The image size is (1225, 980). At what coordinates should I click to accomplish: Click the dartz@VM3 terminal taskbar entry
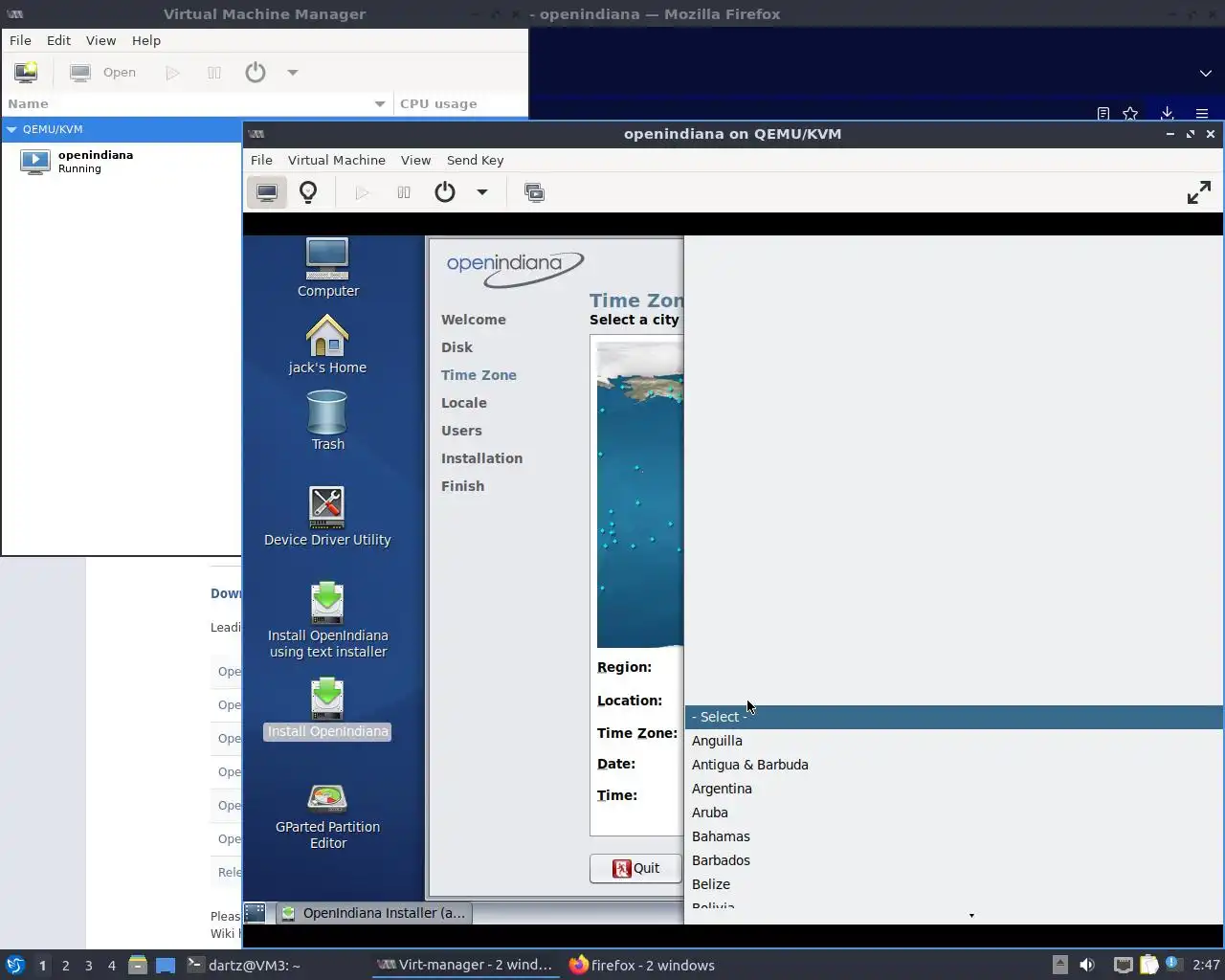click(x=243, y=965)
